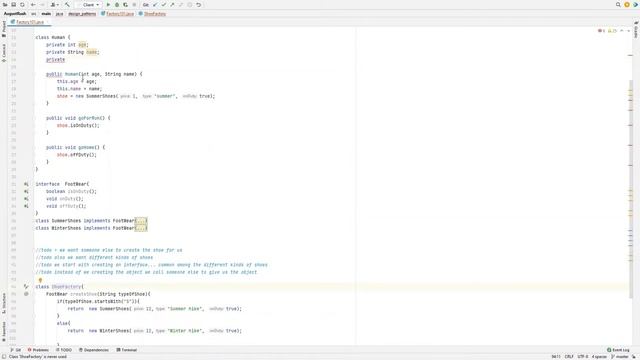
Task: Click the design_patterns breadcrumb
Action: point(82,13)
